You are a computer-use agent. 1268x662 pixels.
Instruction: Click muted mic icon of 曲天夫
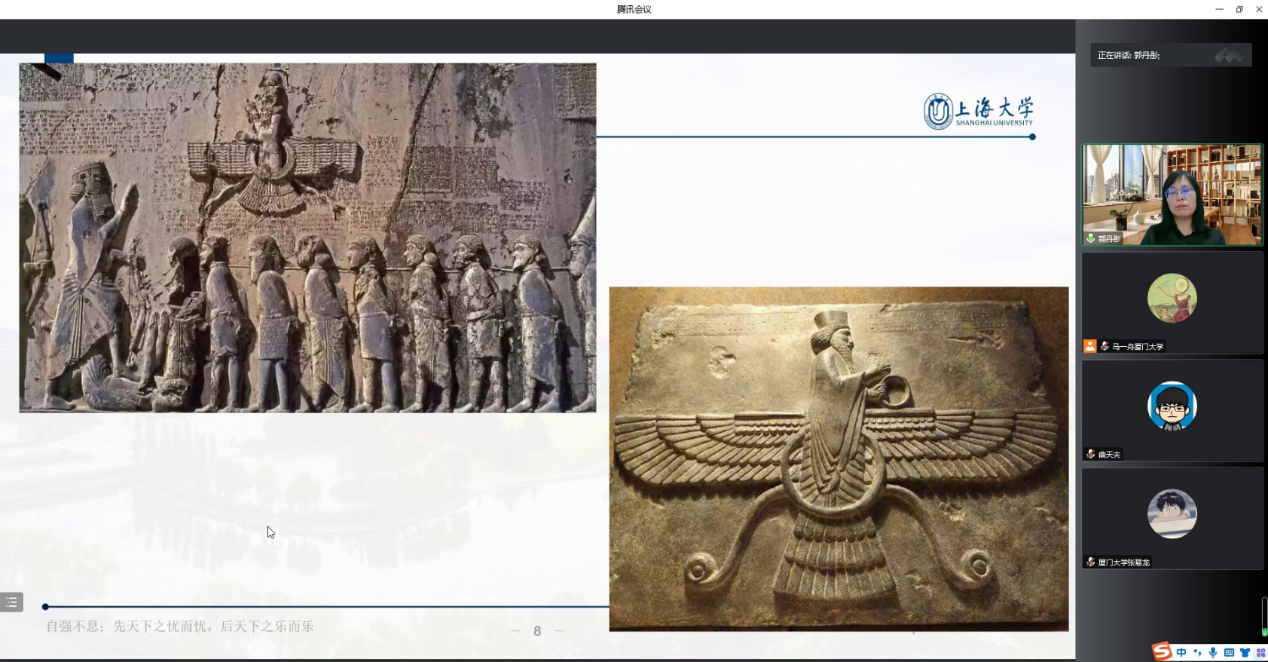click(1091, 454)
